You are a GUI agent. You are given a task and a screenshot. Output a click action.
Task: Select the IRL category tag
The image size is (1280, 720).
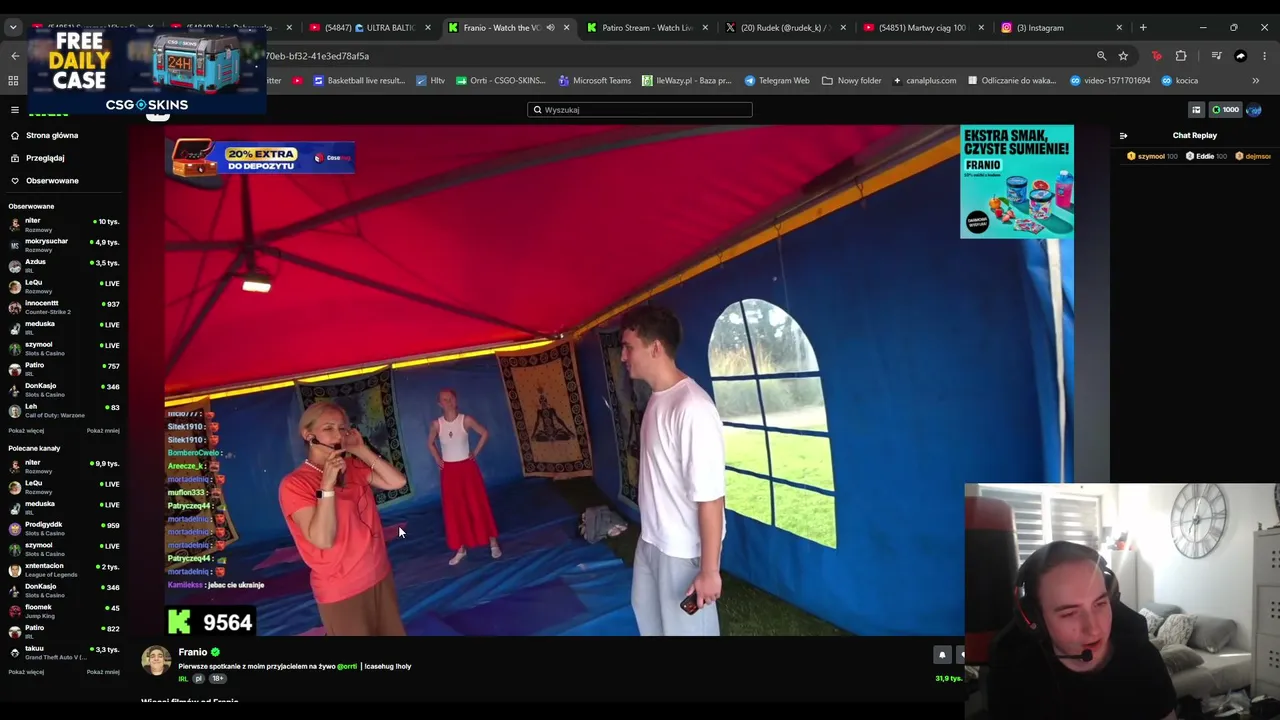click(x=183, y=679)
